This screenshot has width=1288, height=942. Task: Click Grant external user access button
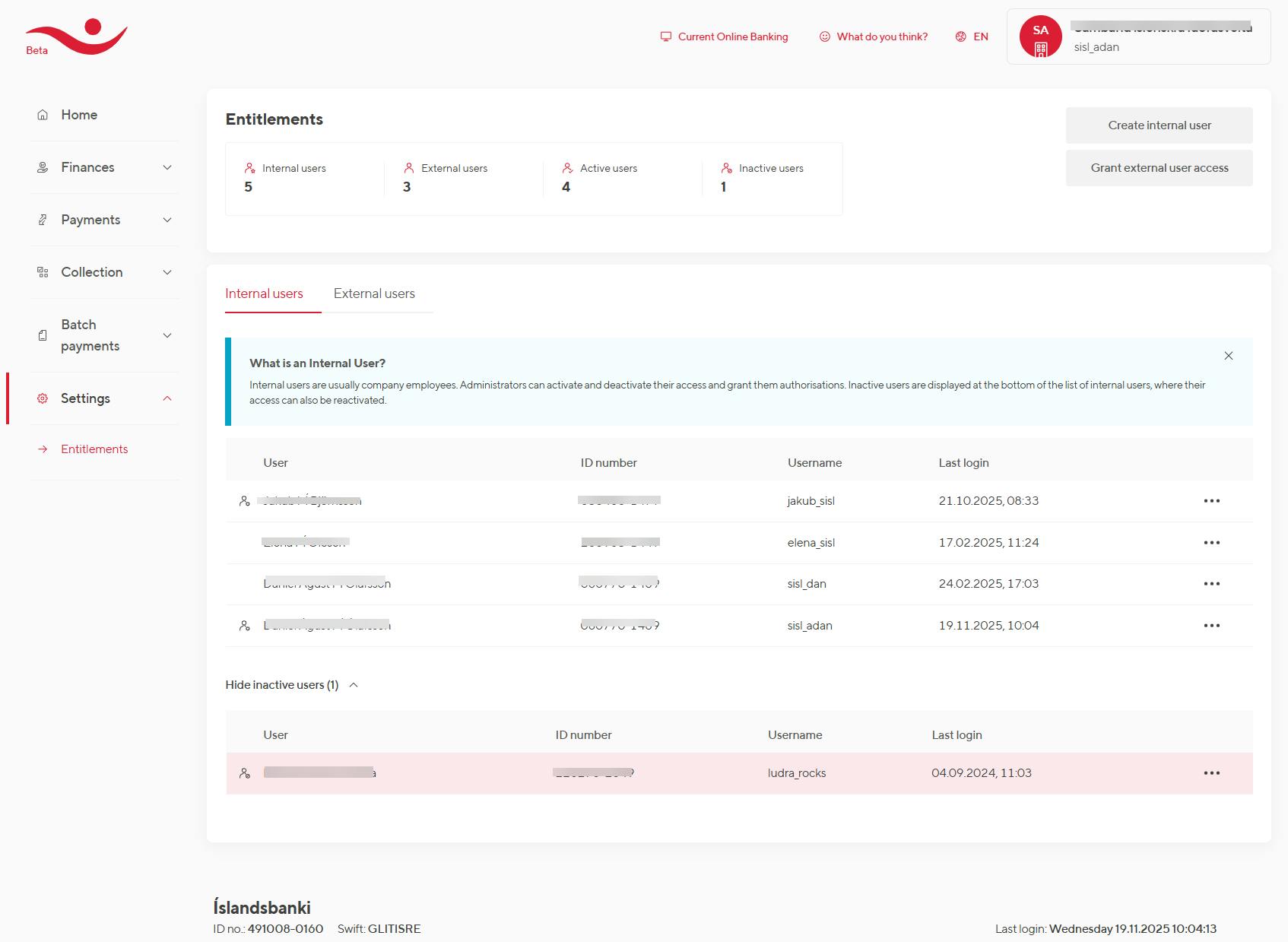click(x=1159, y=168)
